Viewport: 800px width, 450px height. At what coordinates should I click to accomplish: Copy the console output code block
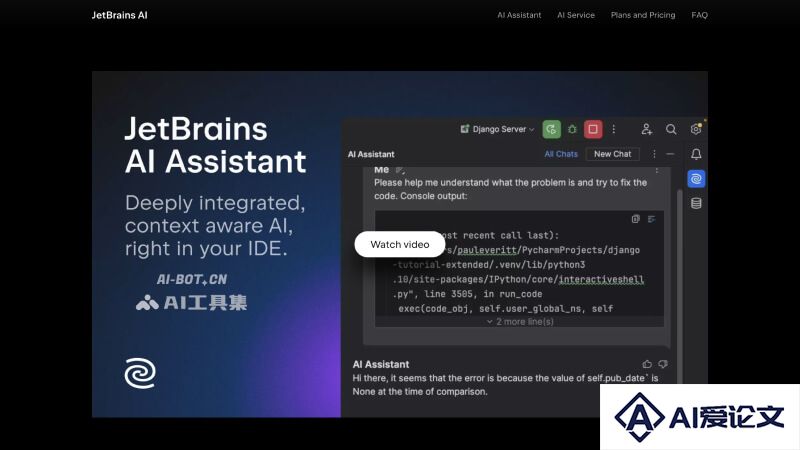[x=635, y=219]
